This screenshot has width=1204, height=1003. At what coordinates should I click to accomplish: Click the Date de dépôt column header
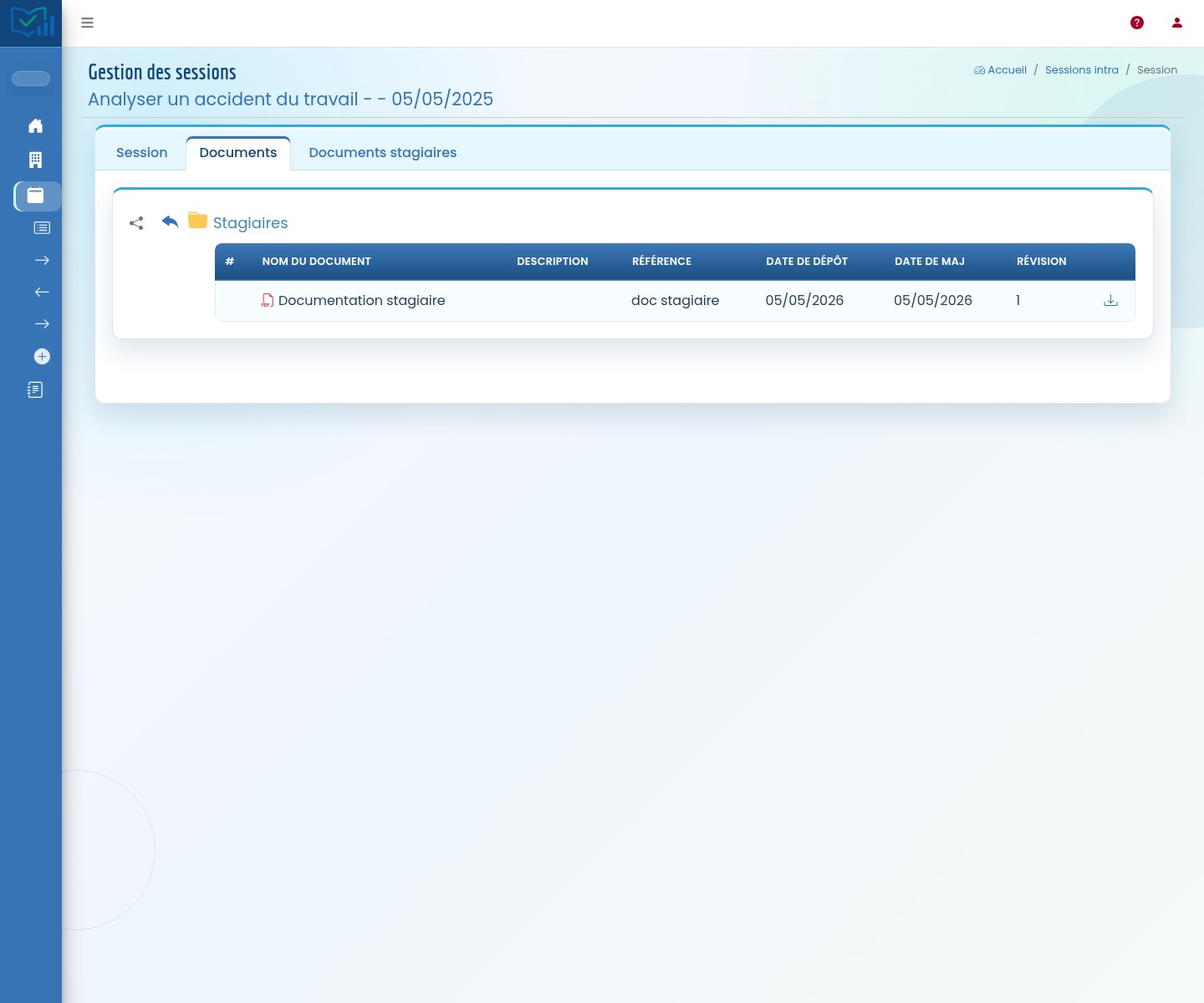(x=807, y=262)
